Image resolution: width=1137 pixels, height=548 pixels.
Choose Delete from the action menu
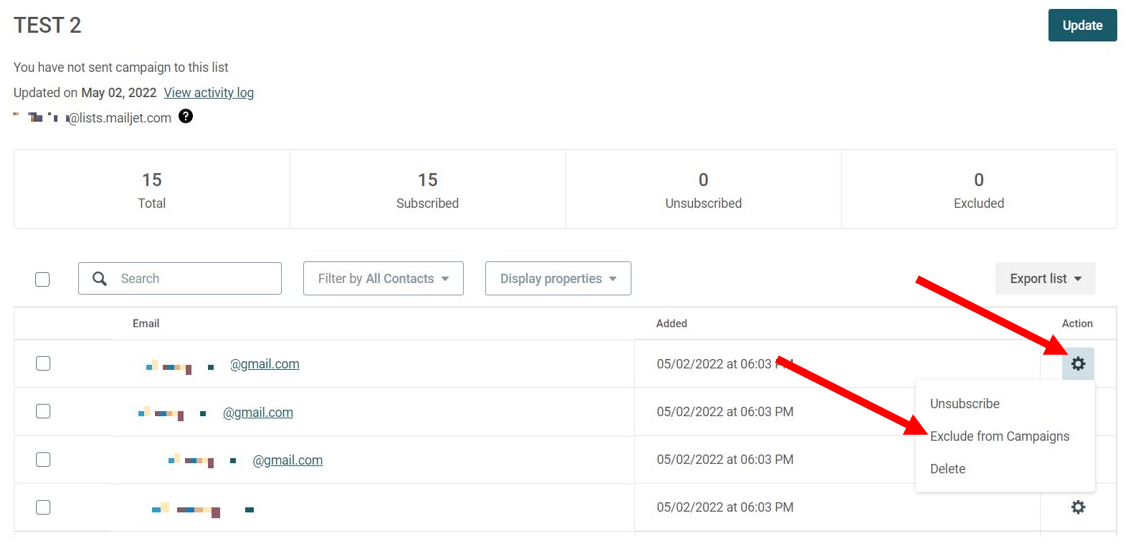coord(948,469)
